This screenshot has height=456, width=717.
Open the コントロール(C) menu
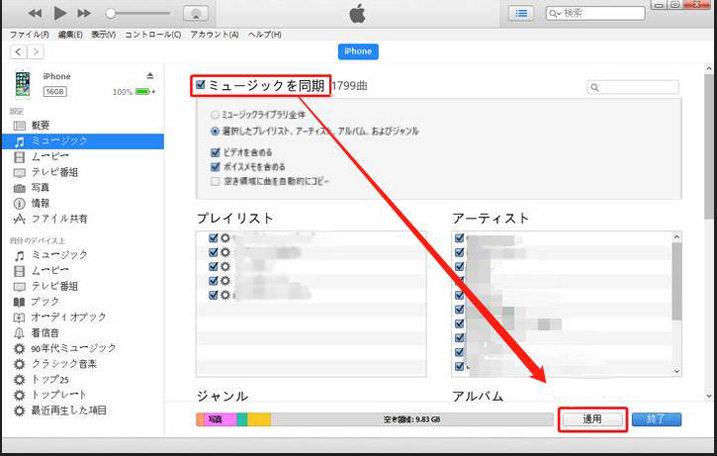153,35
